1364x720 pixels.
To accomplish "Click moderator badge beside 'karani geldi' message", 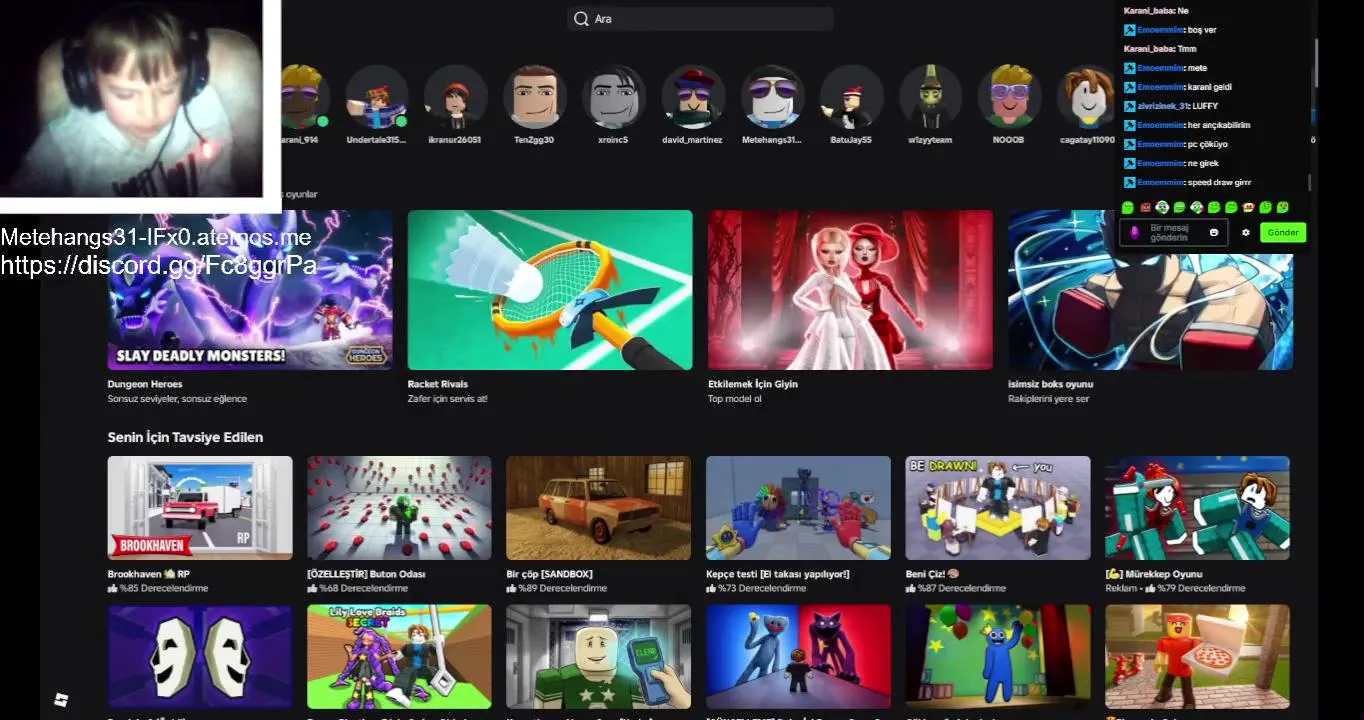I will (x=1129, y=87).
